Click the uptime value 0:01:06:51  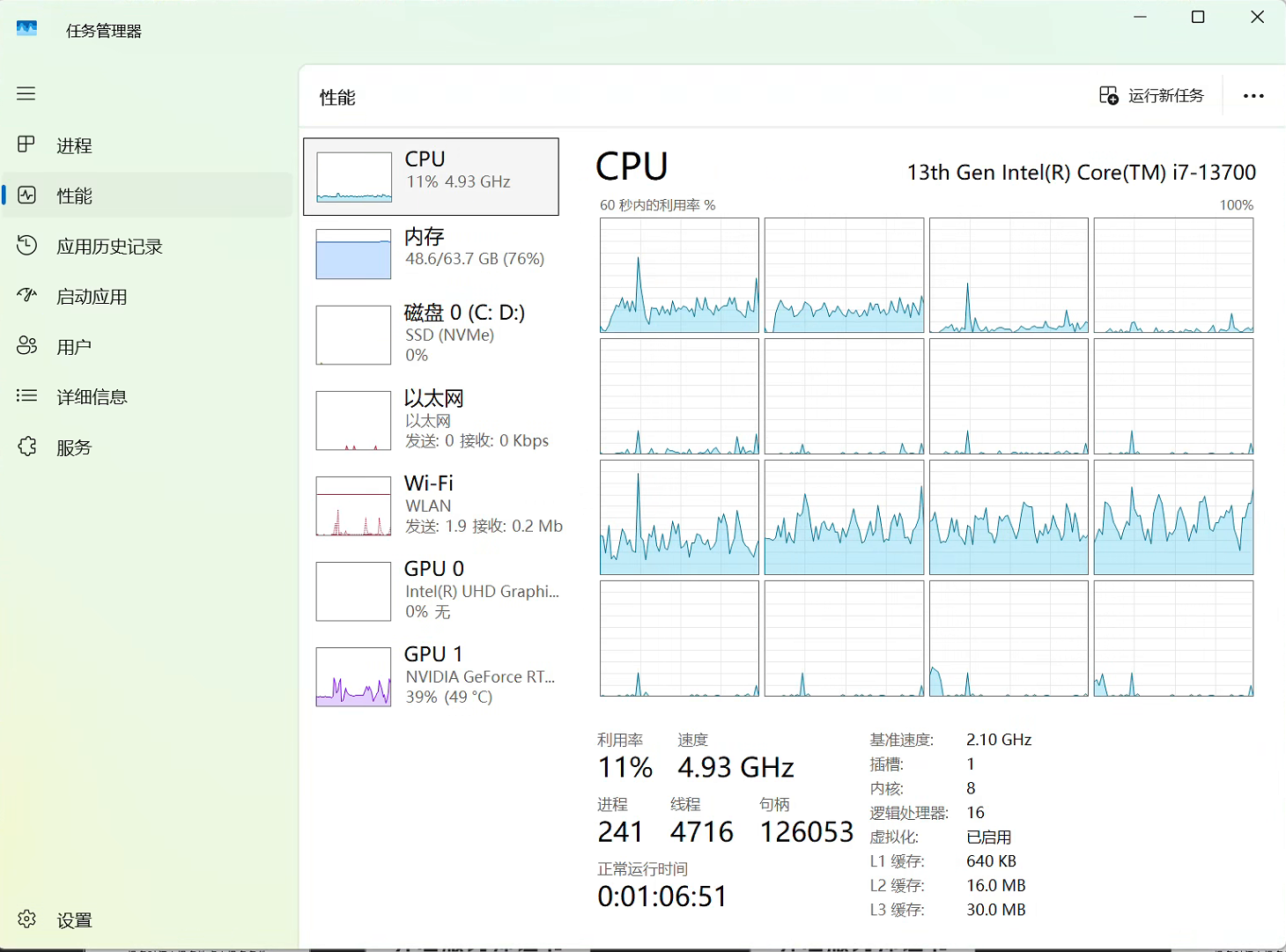662,897
